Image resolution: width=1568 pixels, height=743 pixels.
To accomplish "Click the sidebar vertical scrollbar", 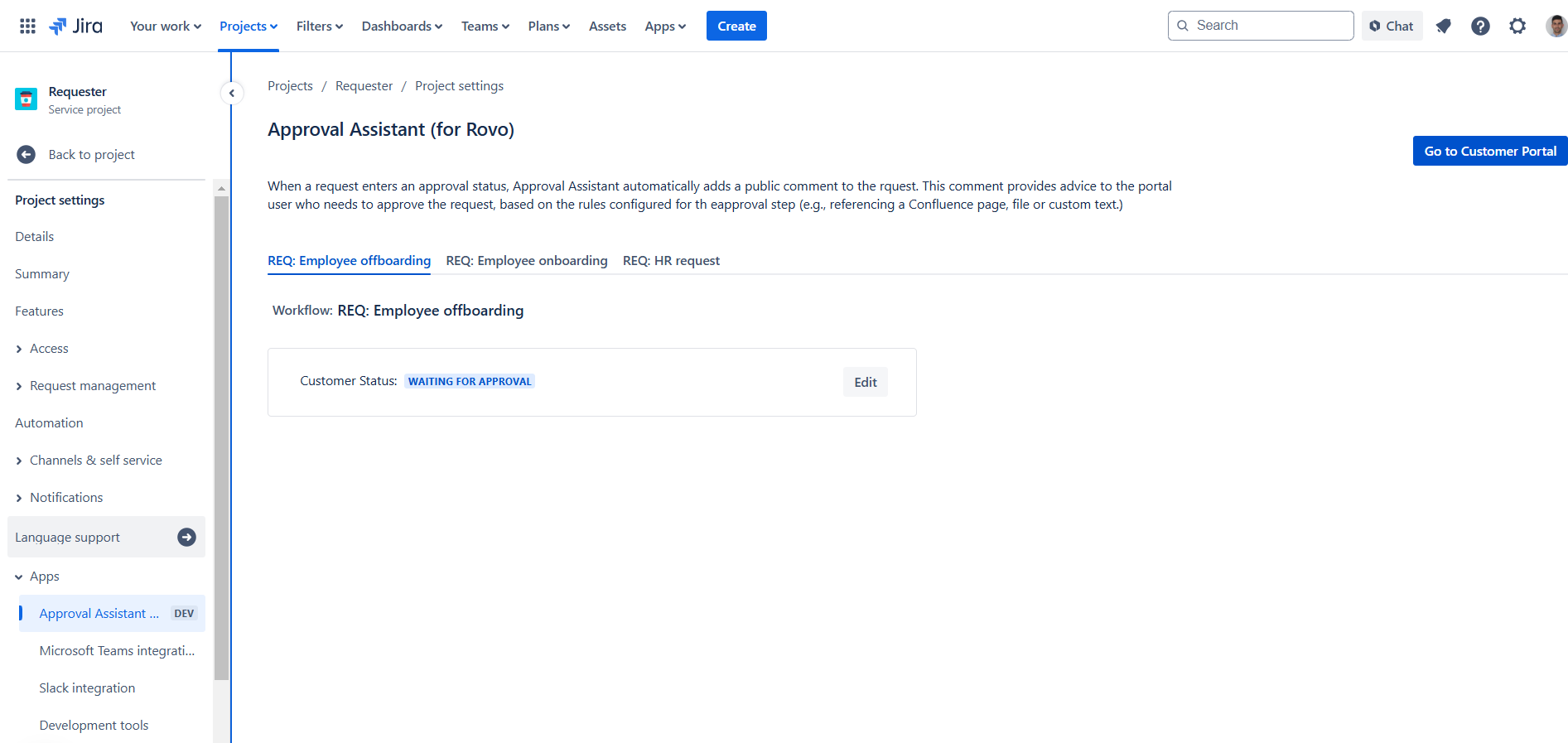I will coord(221,437).
